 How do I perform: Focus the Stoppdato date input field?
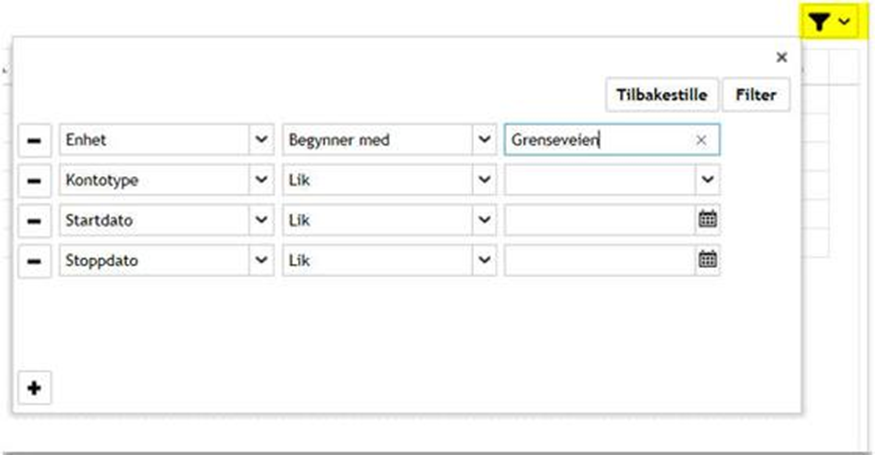coord(600,260)
